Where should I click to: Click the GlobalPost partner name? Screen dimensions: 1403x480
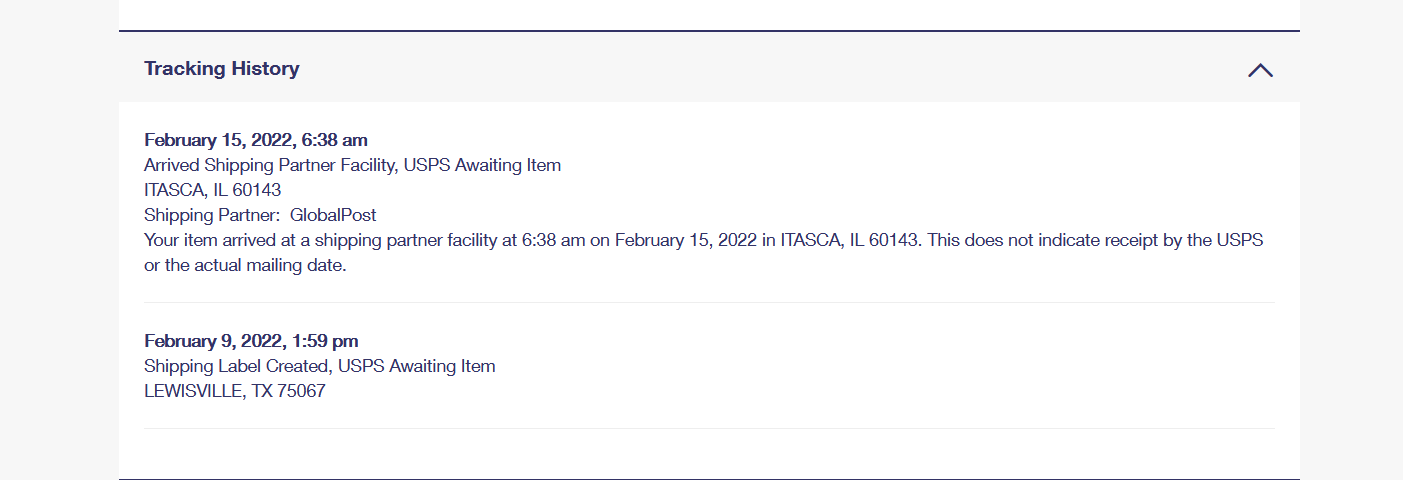333,215
